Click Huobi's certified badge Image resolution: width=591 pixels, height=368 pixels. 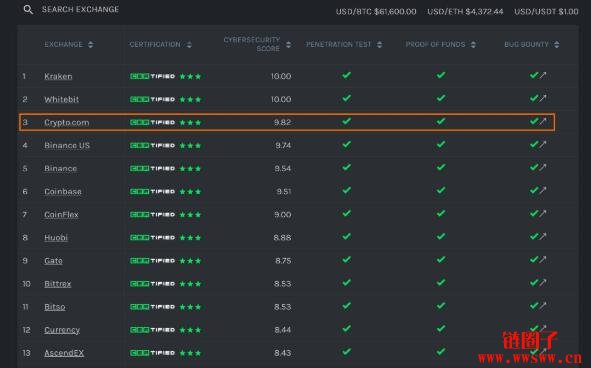pyautogui.click(x=152, y=238)
